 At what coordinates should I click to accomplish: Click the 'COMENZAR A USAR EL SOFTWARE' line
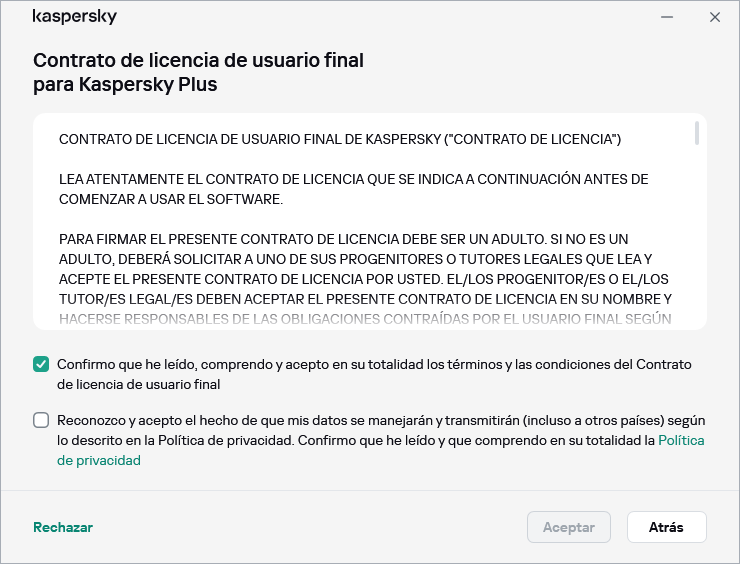(x=171, y=199)
